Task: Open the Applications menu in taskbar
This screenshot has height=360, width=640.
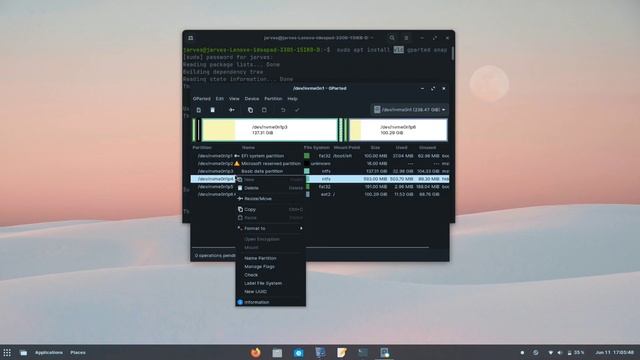Action: [49, 352]
